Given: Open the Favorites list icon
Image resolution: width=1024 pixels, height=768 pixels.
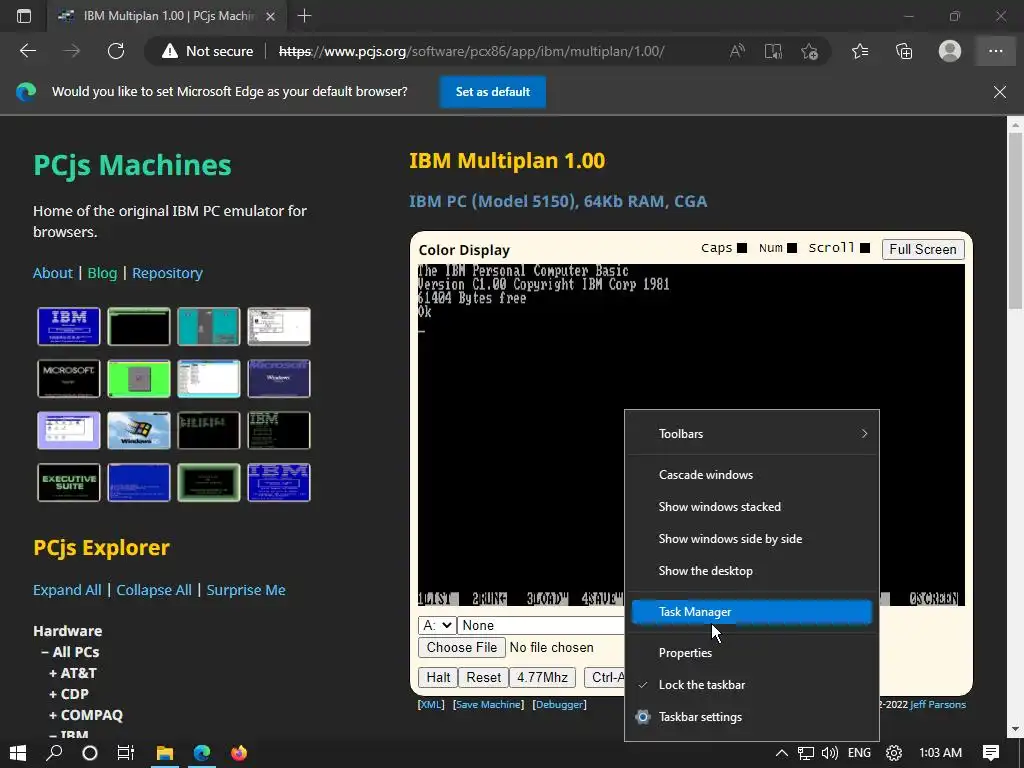Looking at the screenshot, I should tap(860, 51).
